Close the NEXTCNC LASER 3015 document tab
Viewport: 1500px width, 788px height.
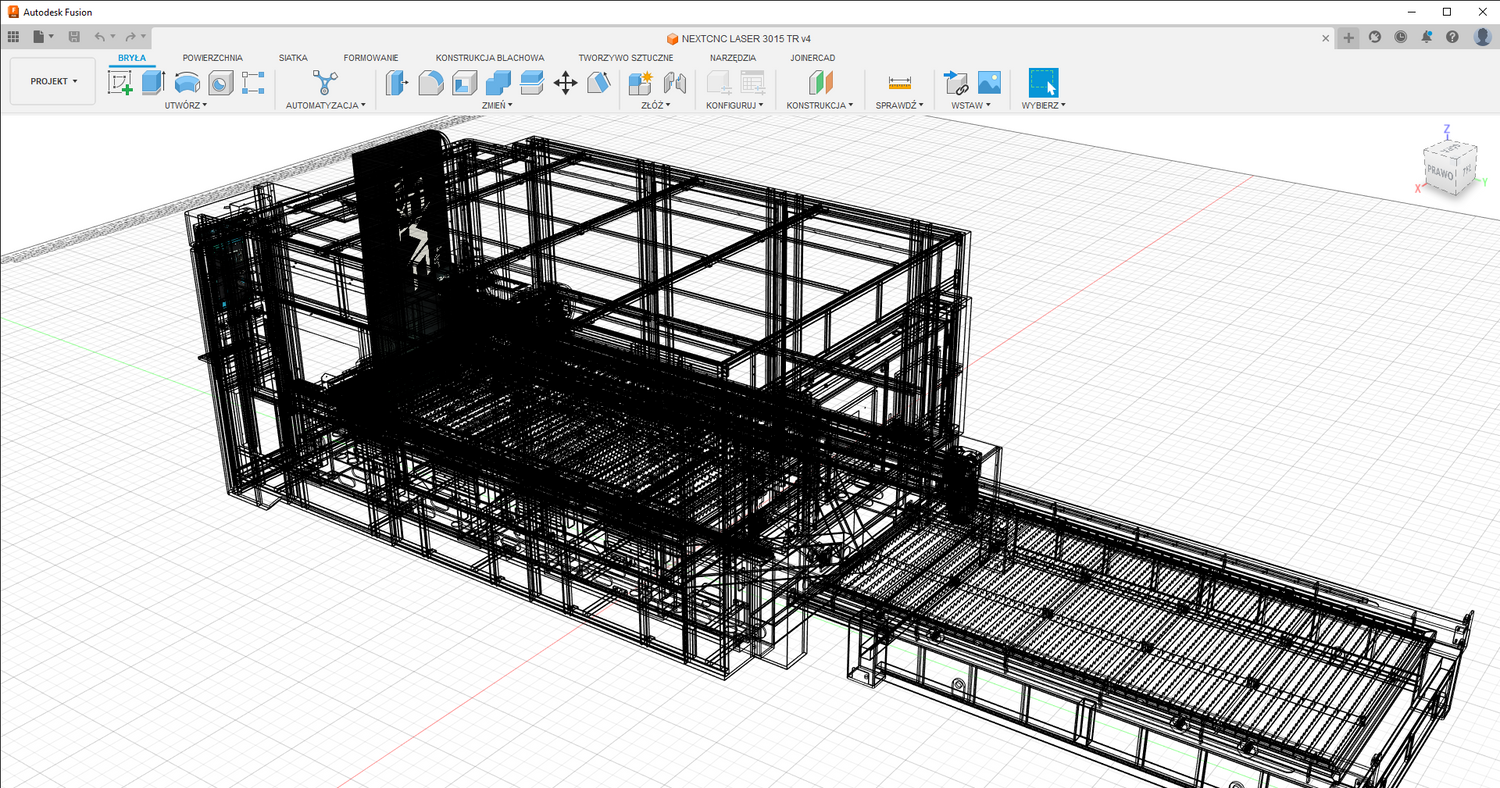click(x=1326, y=38)
